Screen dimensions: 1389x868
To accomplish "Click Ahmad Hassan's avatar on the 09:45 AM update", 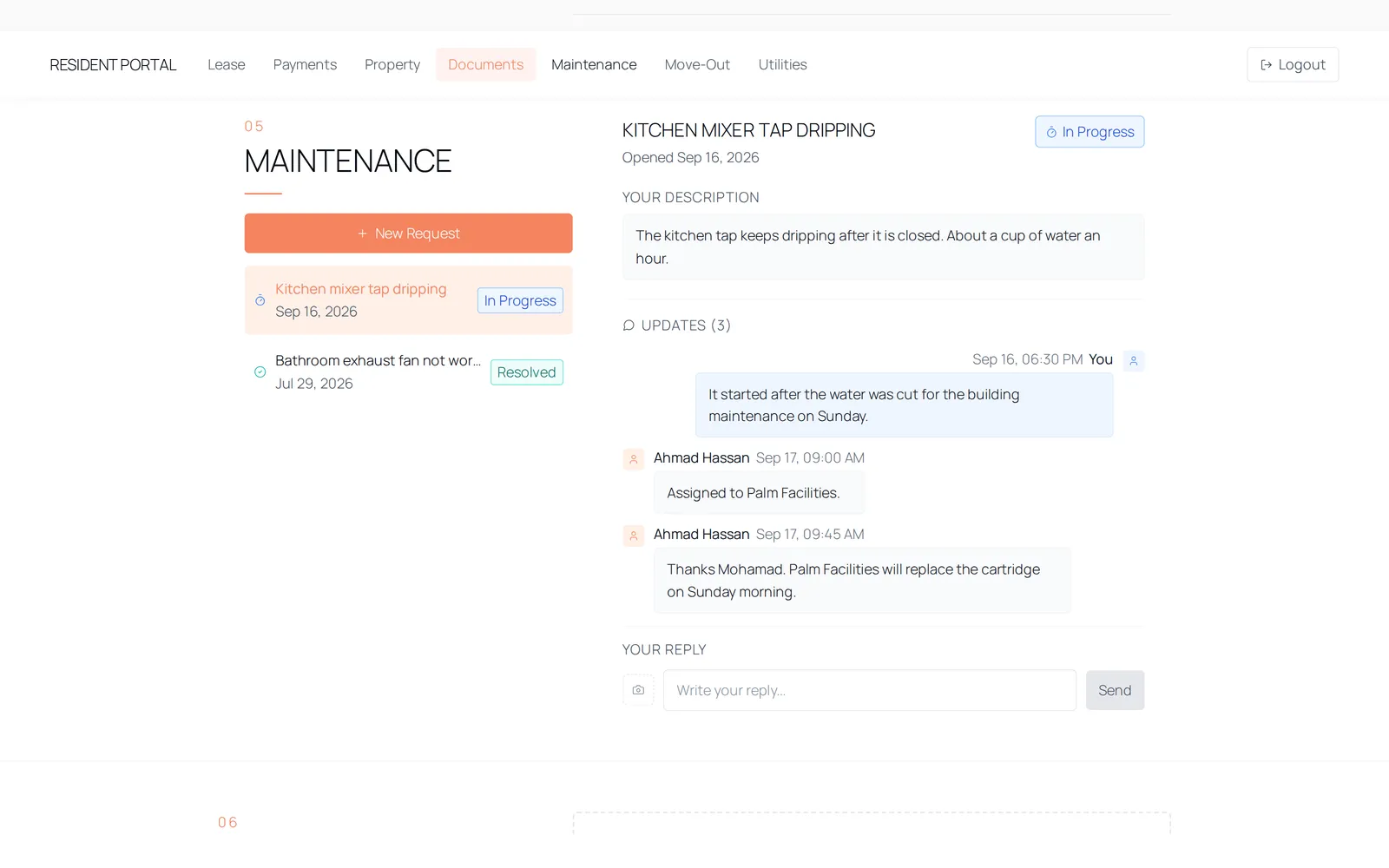I will tap(633, 536).
